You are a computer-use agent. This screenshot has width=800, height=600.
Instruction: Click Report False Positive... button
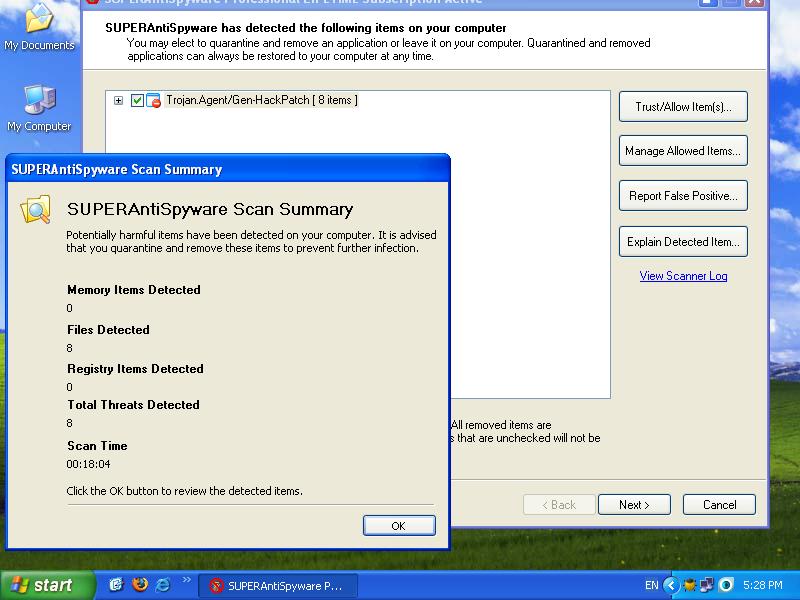click(x=683, y=196)
